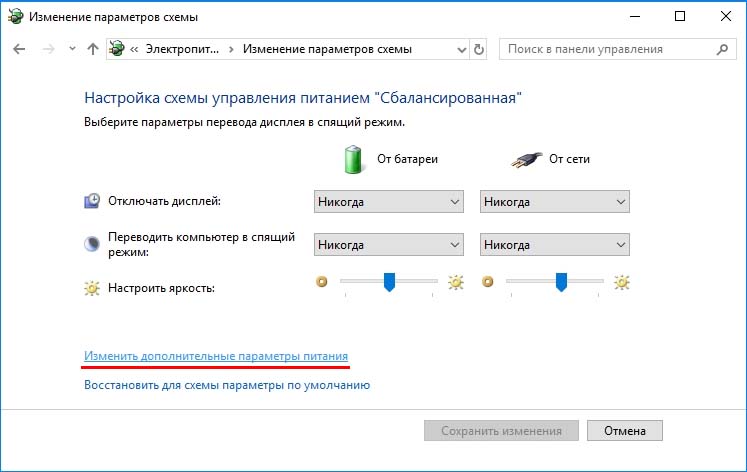This screenshot has height=472, width=747.
Task: Click the power plug icon
Action: coord(526,160)
